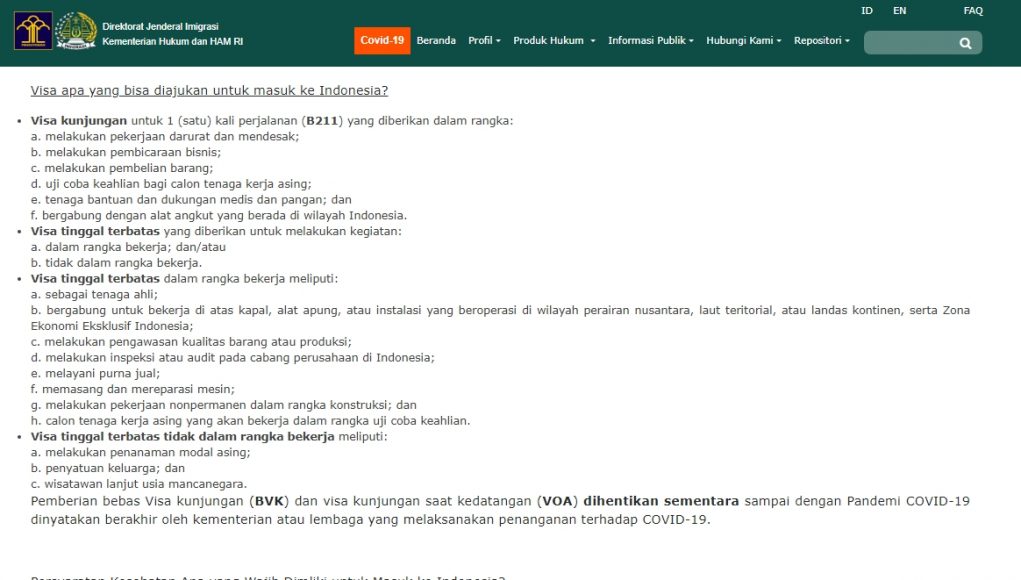Expand the Informasi Publik menu

pos(652,41)
